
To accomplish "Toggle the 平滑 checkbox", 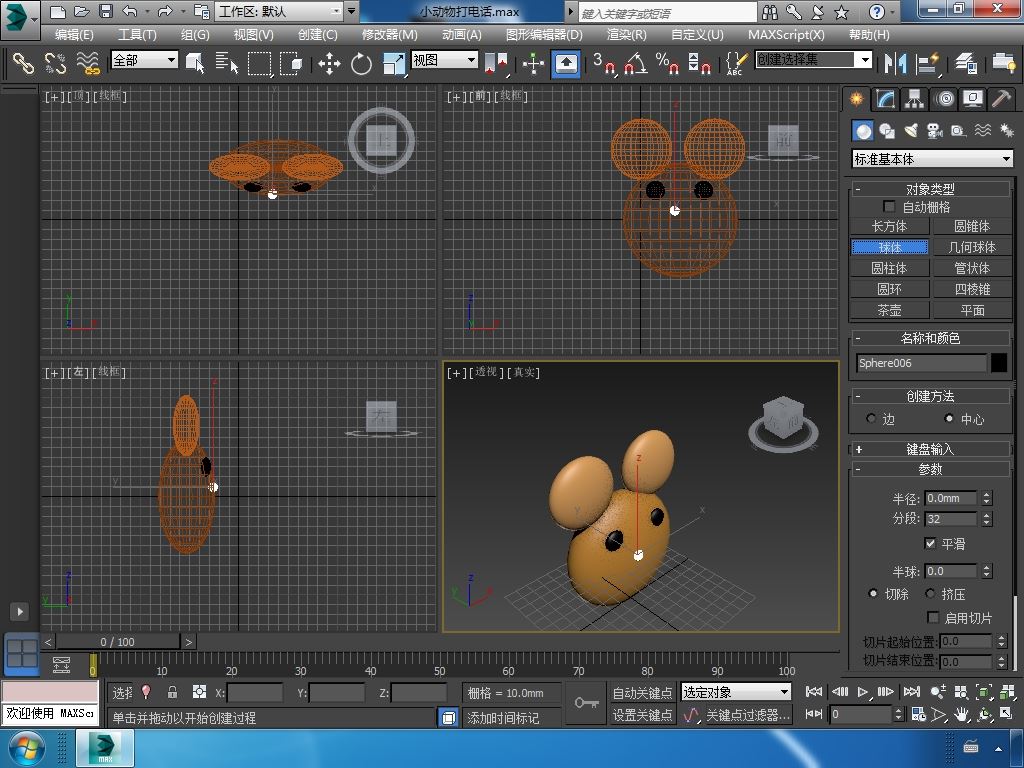I will [x=931, y=543].
